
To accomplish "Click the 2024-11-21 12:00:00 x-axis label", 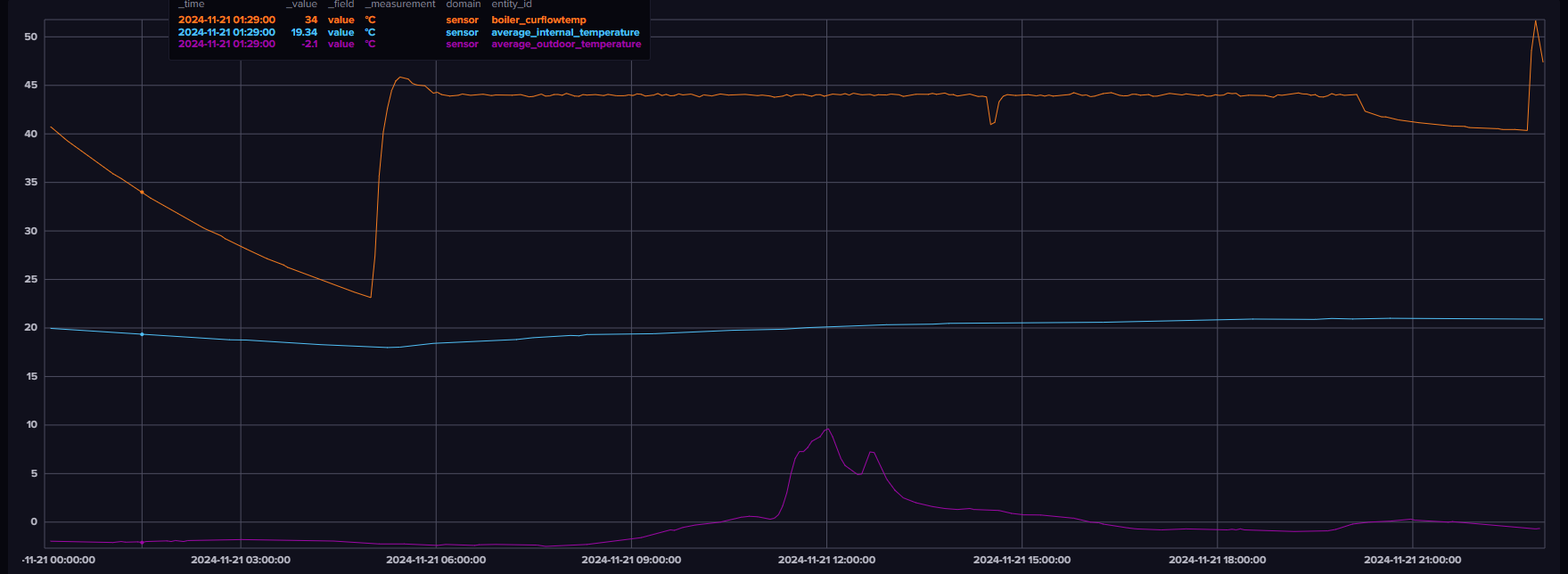I will click(826, 560).
